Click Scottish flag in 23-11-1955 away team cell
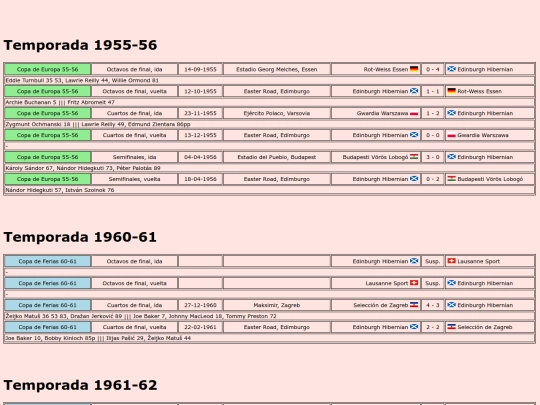The height and width of the screenshot is (405, 540). [451, 113]
